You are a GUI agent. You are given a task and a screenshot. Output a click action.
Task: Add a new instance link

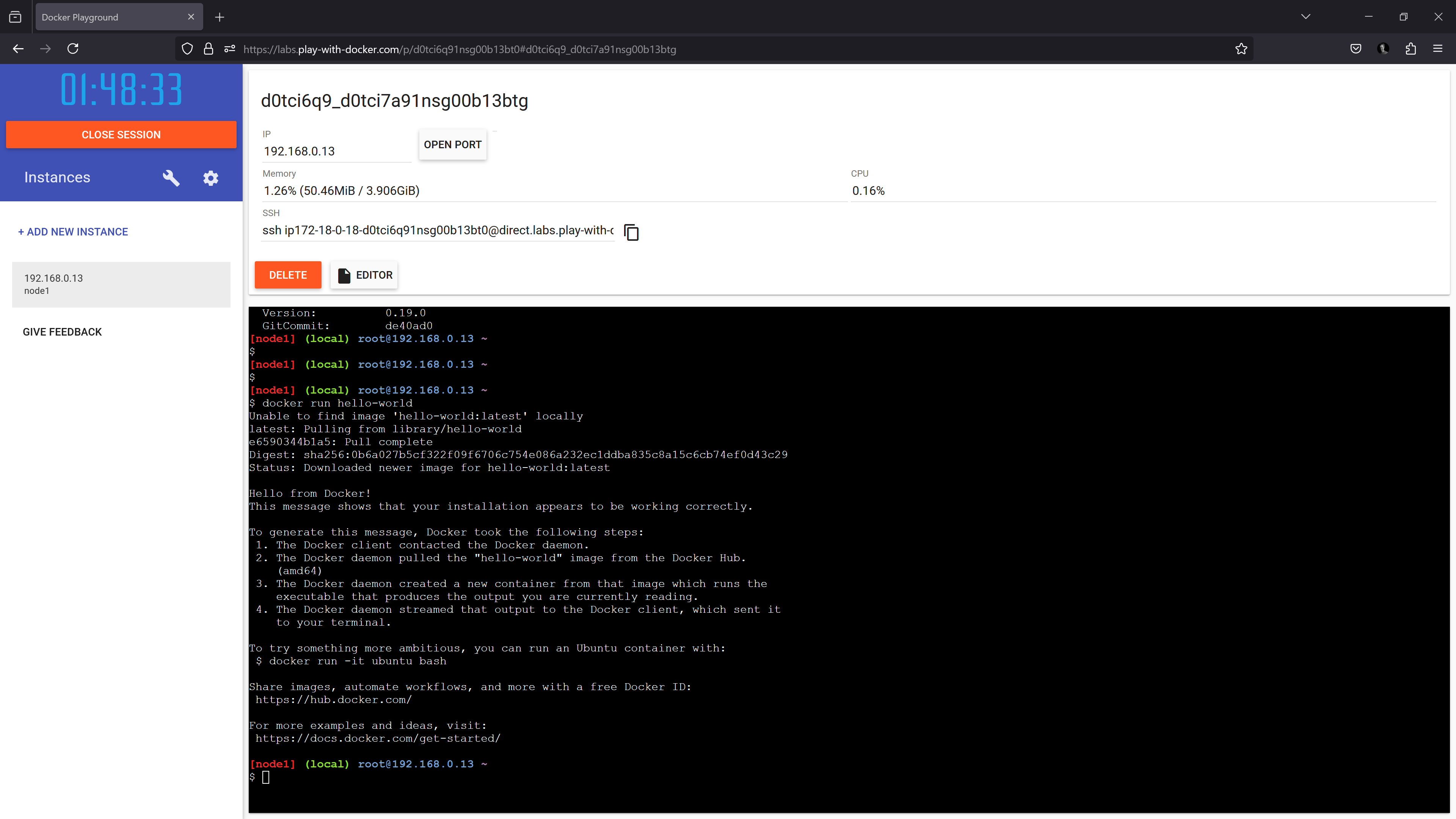pos(73,232)
